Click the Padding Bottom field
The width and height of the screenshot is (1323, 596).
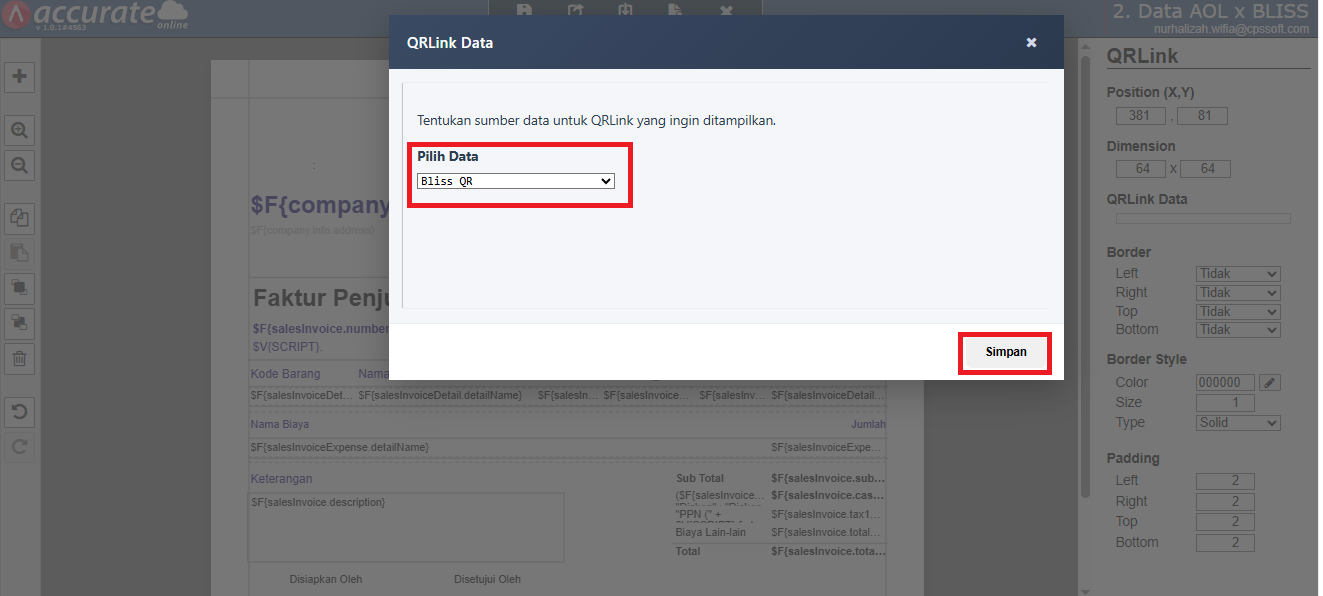coord(1225,543)
